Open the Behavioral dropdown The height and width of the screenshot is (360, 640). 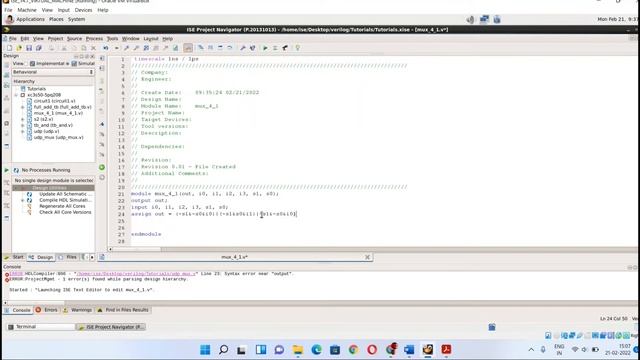53,72
